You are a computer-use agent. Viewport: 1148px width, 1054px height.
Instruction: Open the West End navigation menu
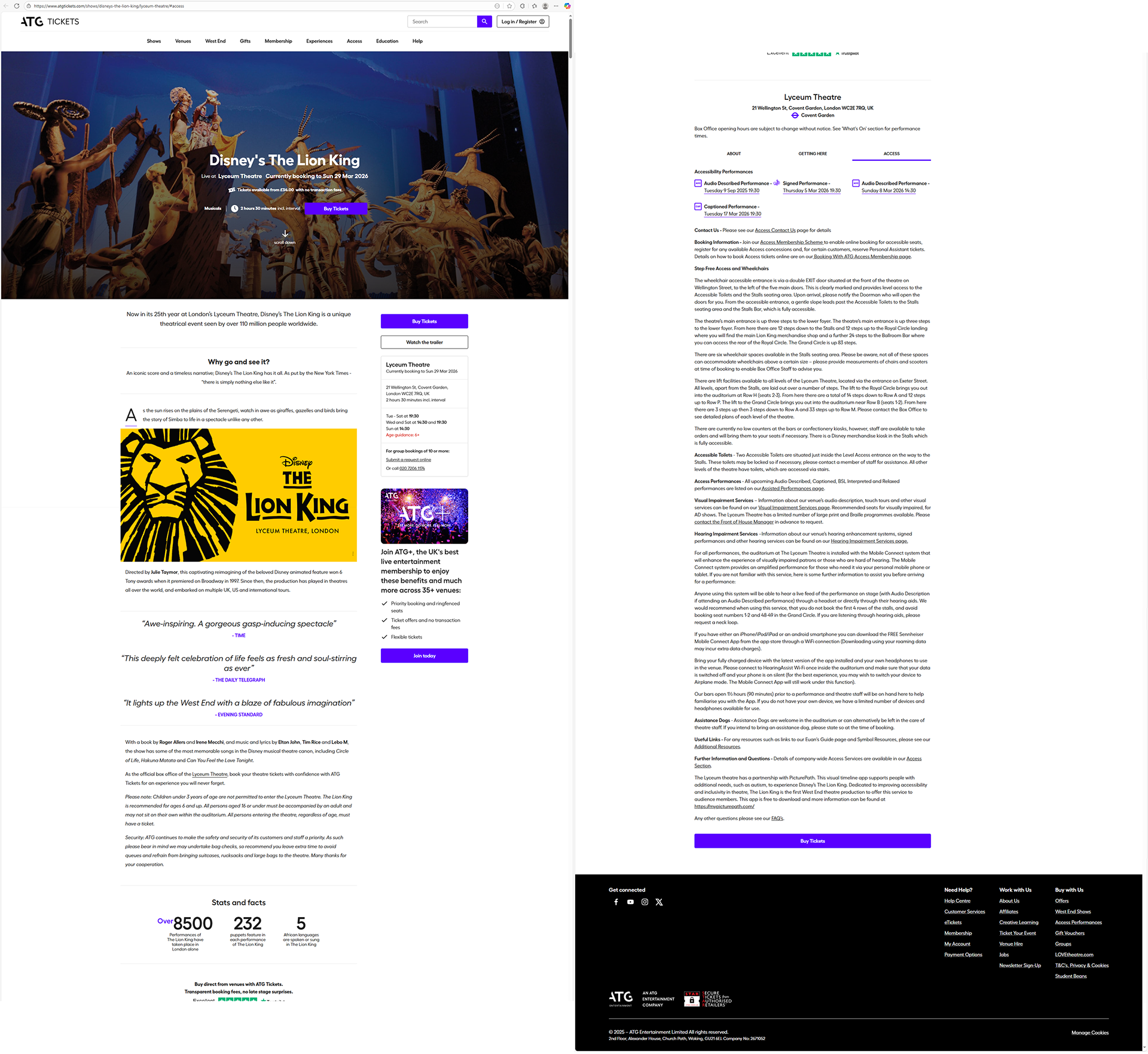click(215, 41)
